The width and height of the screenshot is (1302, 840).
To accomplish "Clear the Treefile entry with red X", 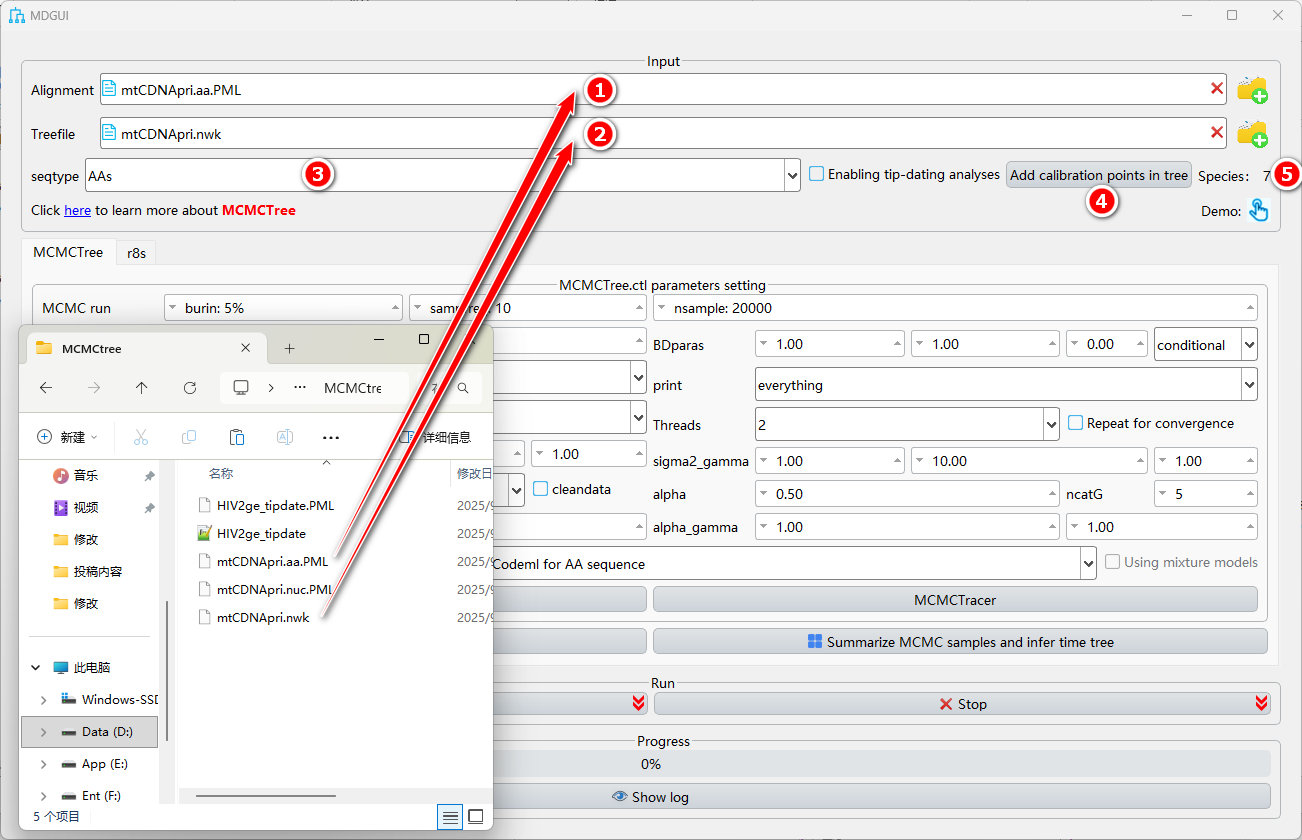I will (x=1217, y=132).
